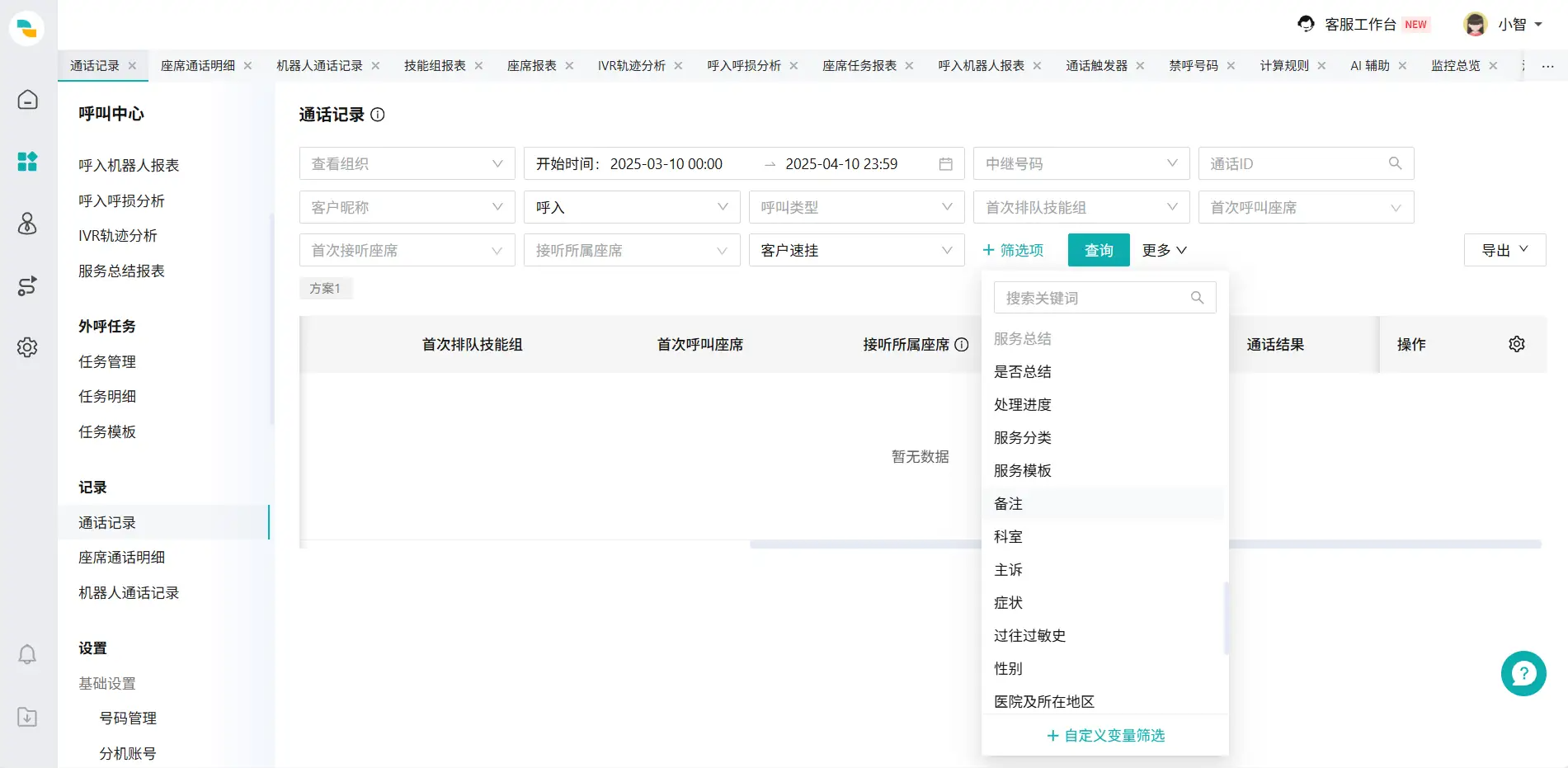Open the settings gear icon in sidebar
The height and width of the screenshot is (768, 1568).
27,347
